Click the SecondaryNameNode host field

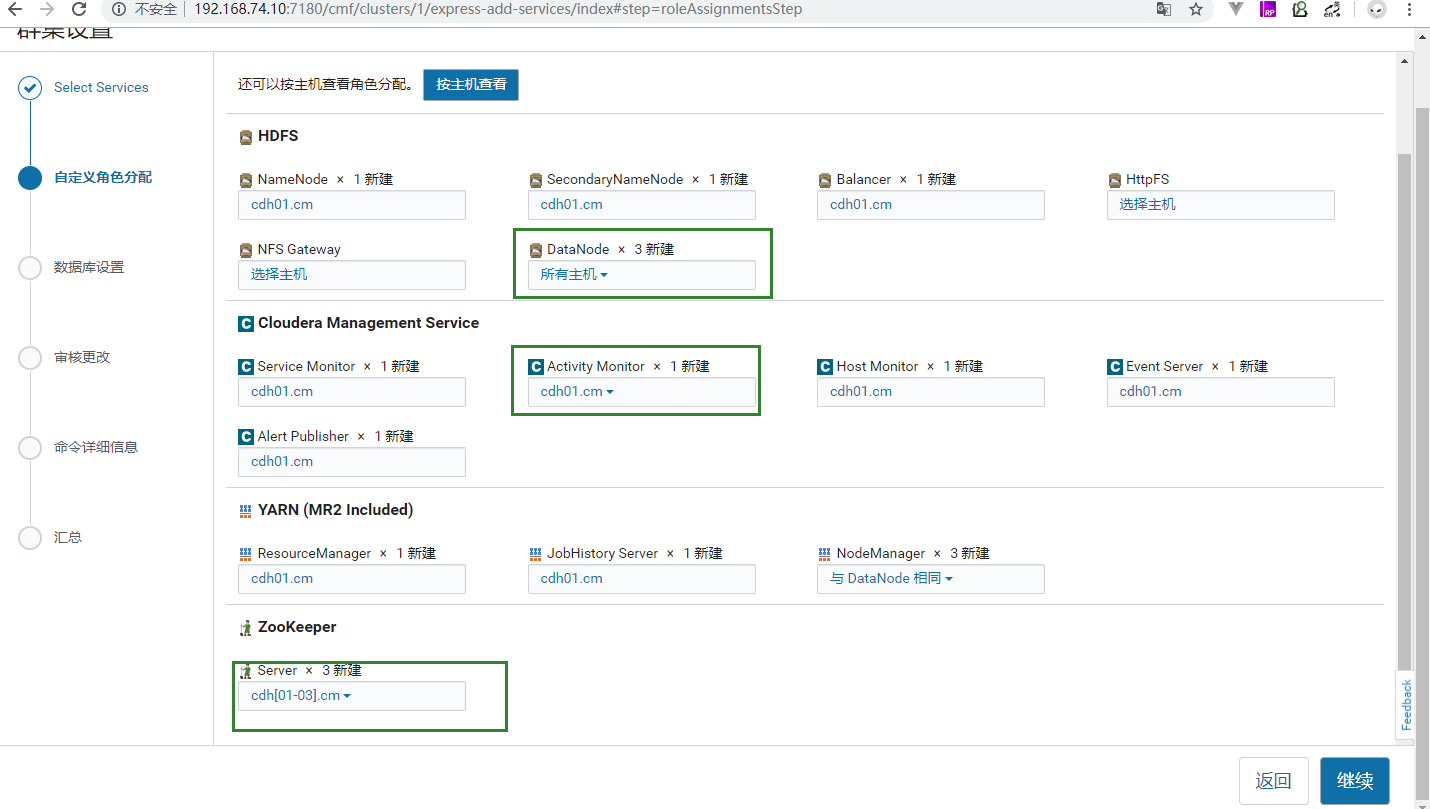pos(641,205)
